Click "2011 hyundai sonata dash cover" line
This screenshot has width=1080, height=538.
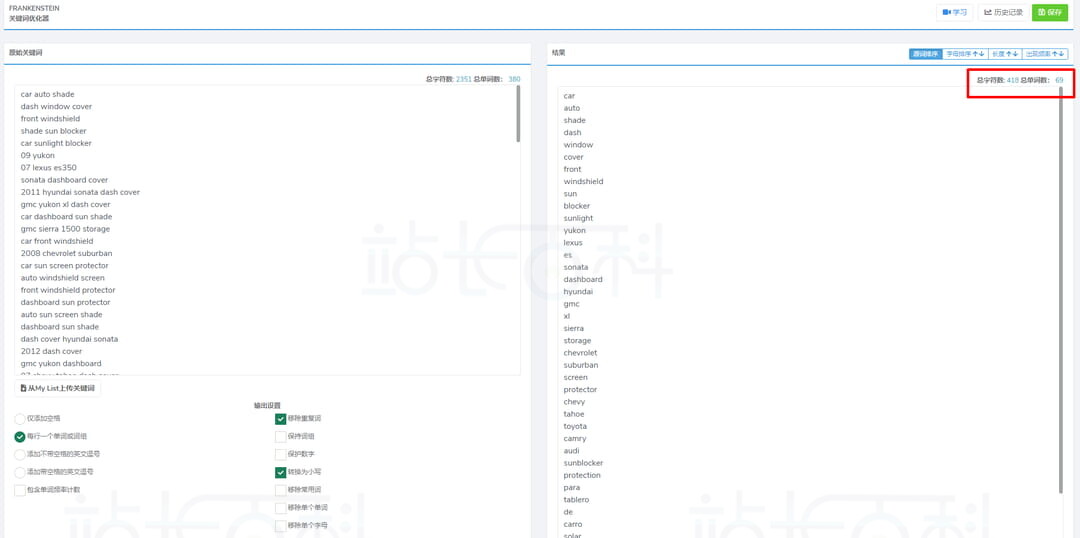[x=81, y=192]
